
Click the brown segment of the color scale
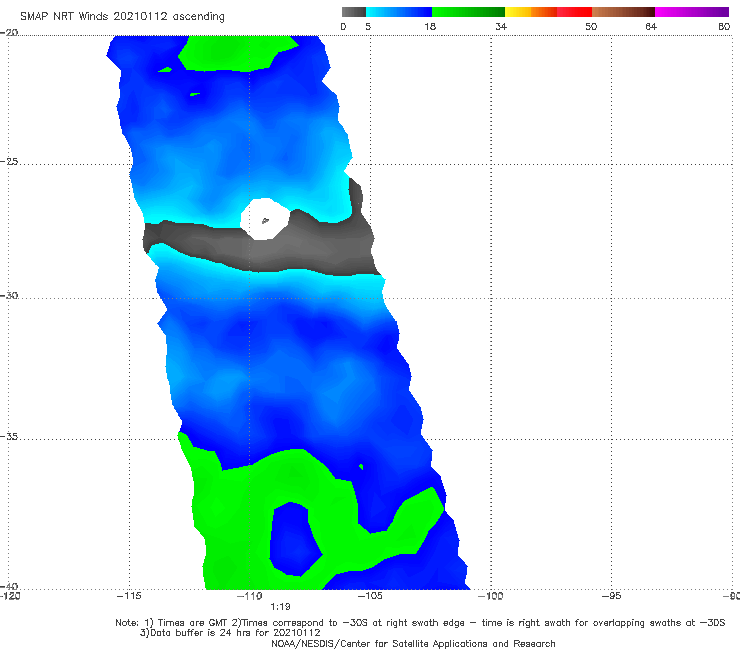(623, 12)
